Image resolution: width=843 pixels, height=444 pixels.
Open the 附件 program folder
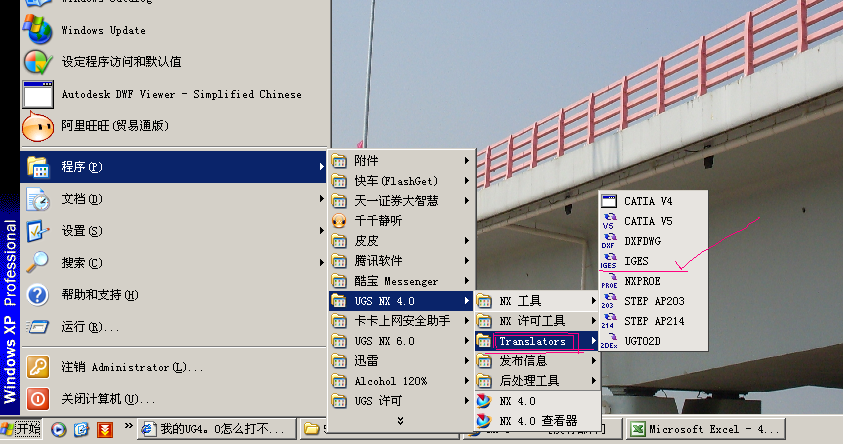[x=402, y=161]
